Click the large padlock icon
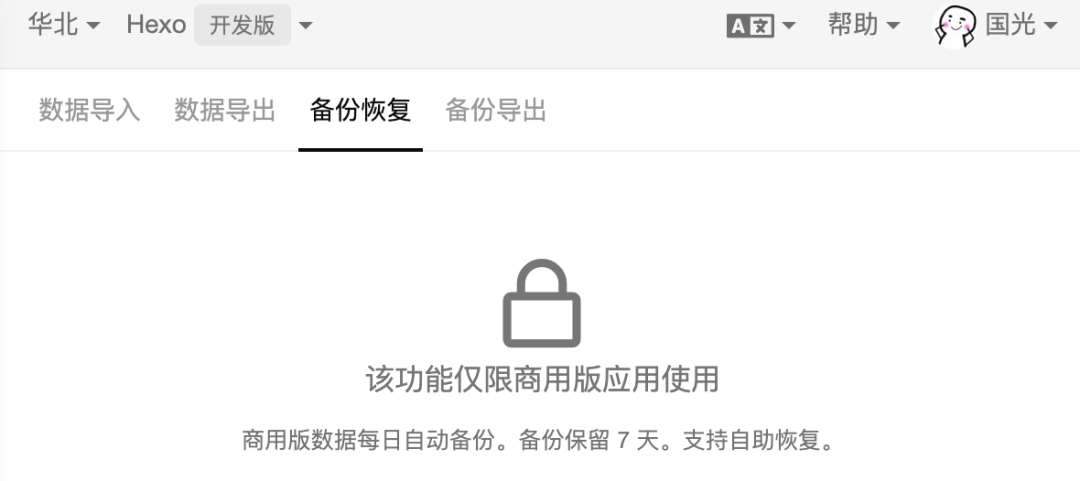 tap(541, 303)
